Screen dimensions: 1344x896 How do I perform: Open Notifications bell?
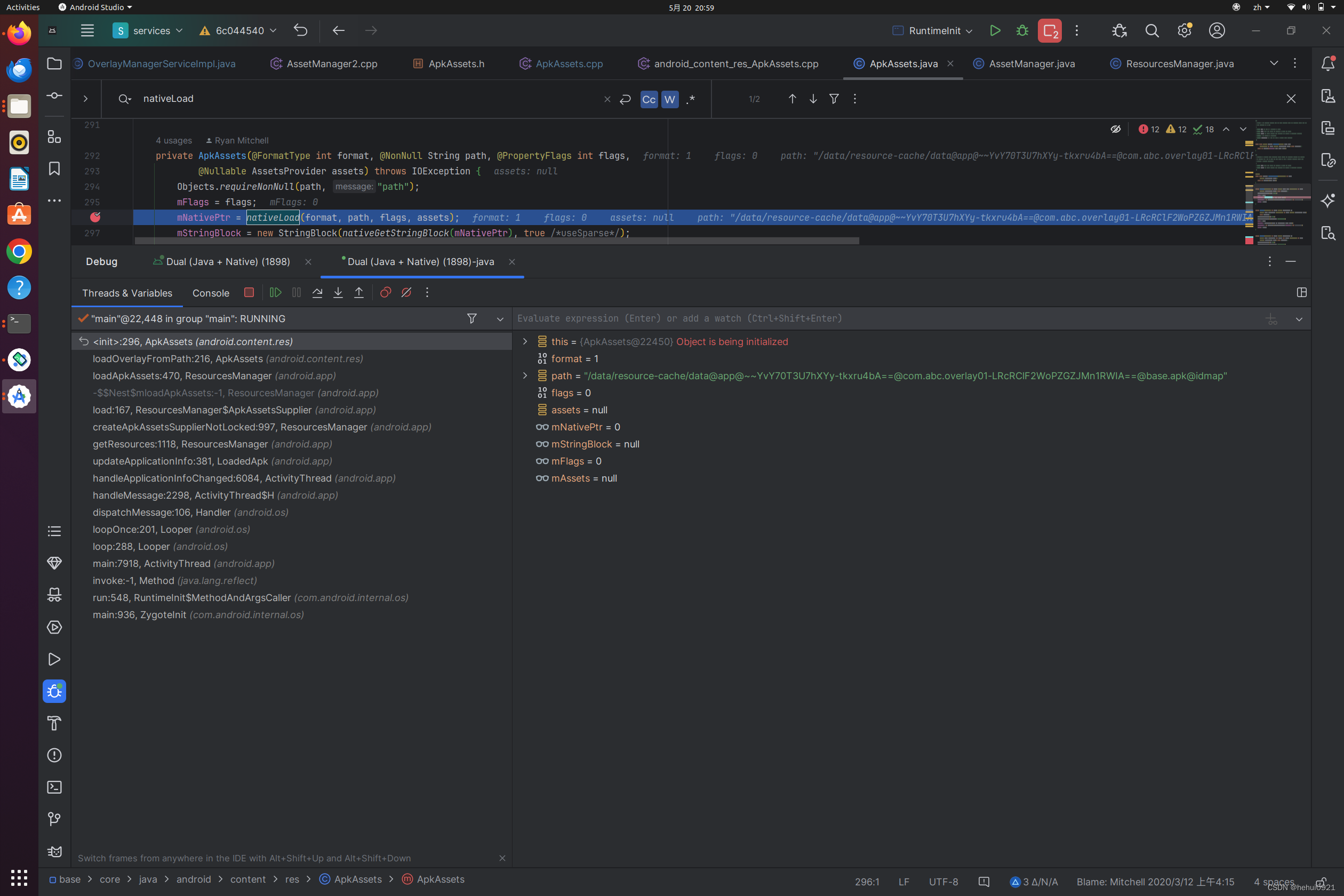(x=1328, y=63)
